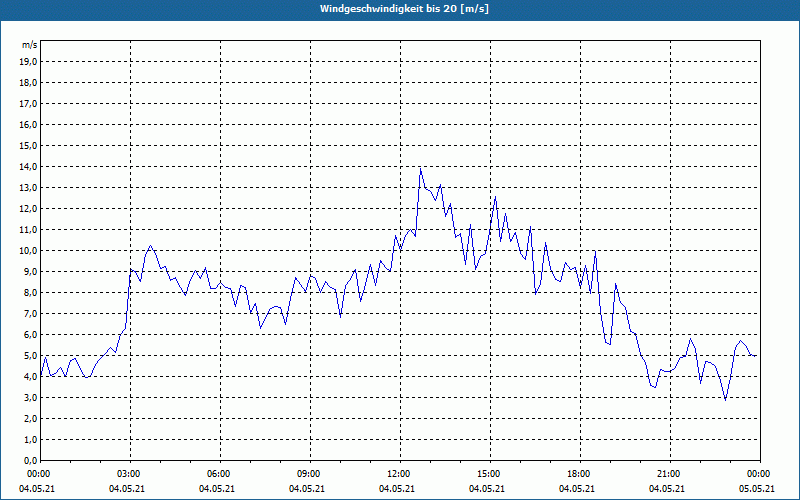Viewport: 800px width, 500px height.
Task: Click the "7,0" y-axis label
Action: click(31, 313)
